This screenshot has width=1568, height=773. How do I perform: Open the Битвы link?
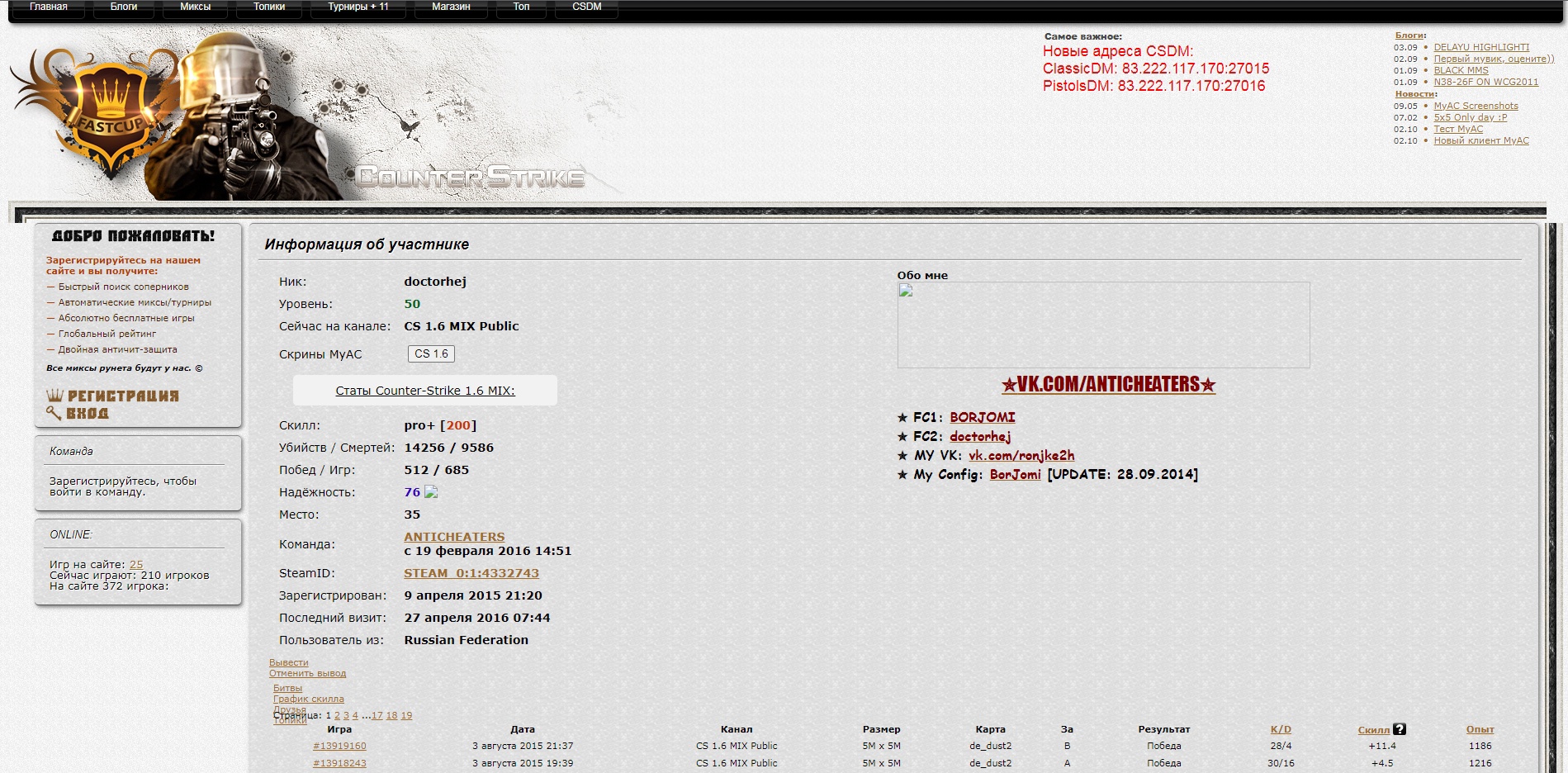(288, 688)
